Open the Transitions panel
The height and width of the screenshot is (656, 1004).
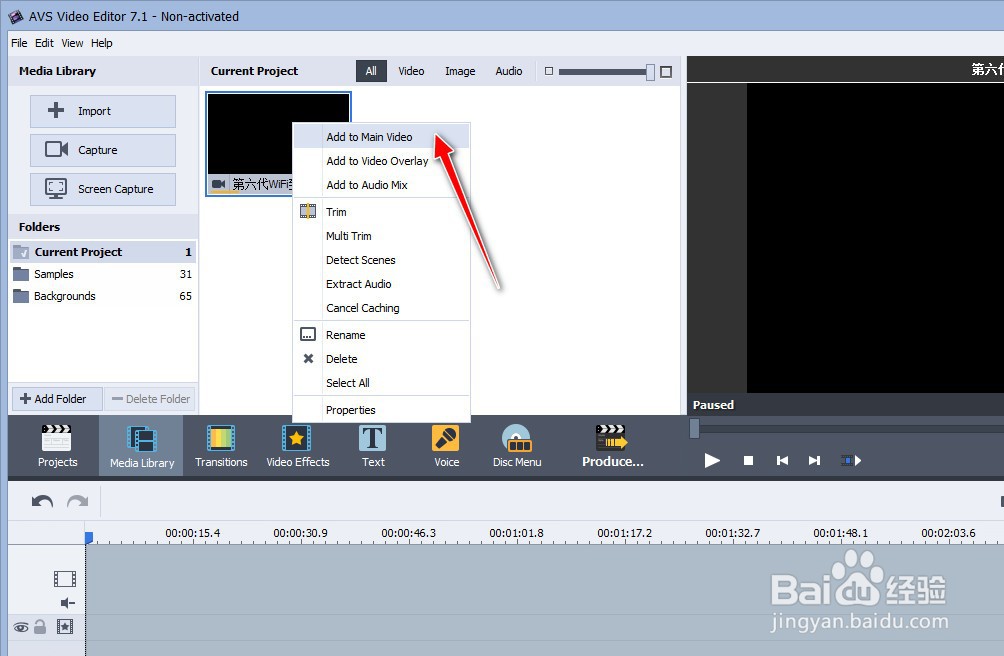coord(220,445)
